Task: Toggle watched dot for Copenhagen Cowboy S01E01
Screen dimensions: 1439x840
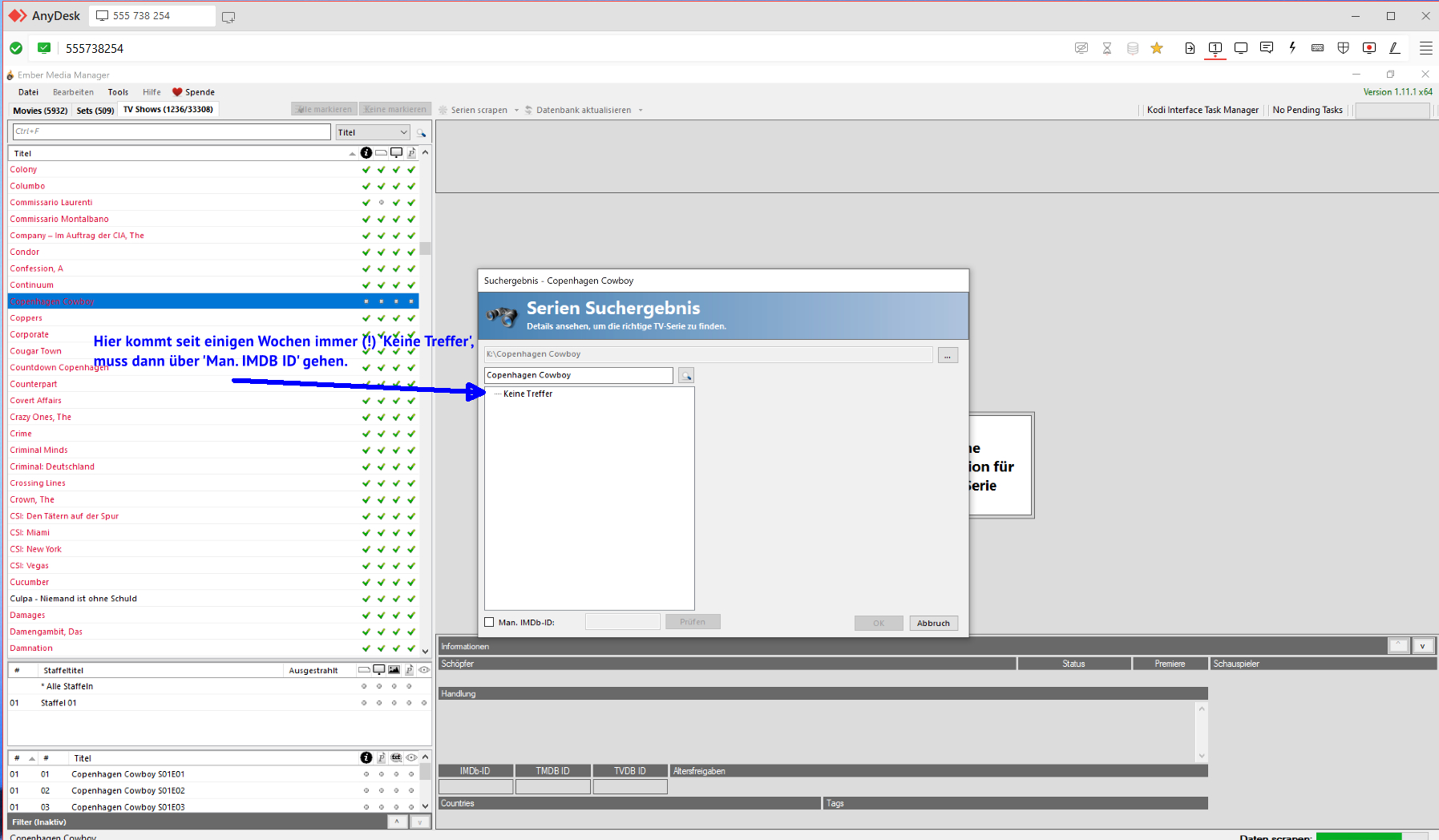Action: [411, 774]
